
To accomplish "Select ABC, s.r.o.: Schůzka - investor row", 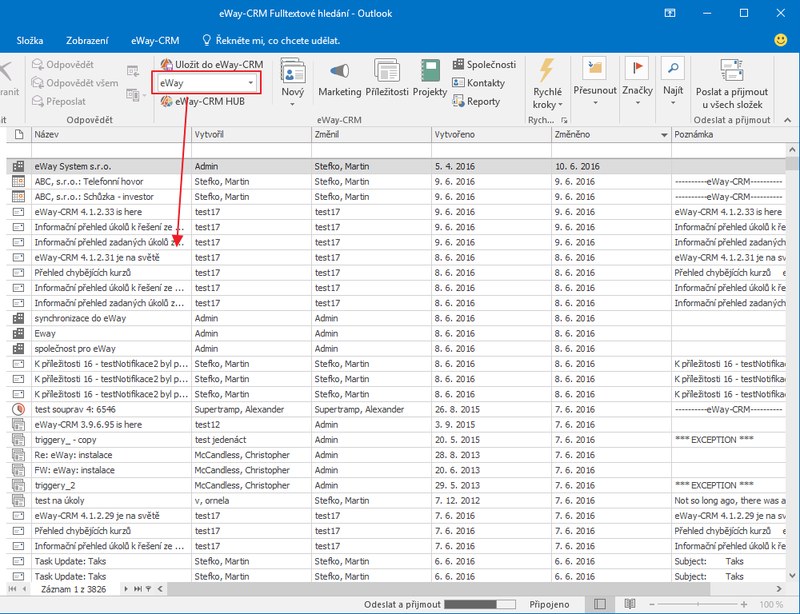I will pos(396,197).
